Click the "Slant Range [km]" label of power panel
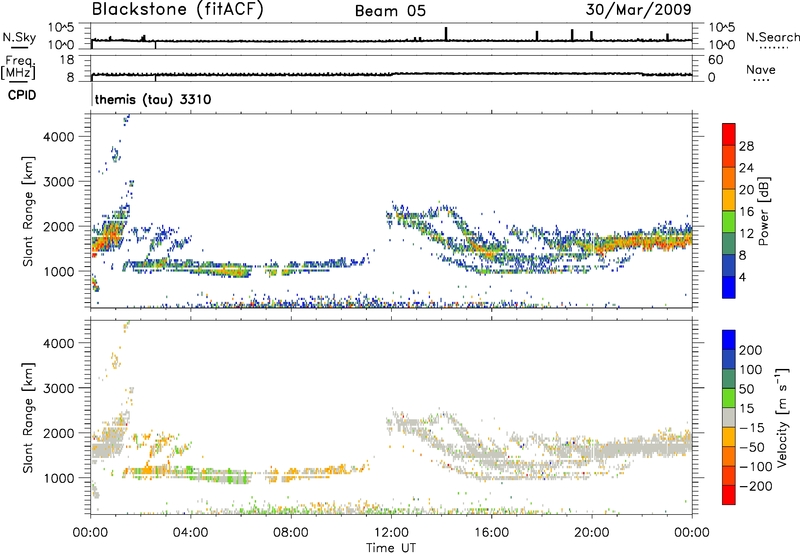The image size is (800, 554). (x=28, y=211)
